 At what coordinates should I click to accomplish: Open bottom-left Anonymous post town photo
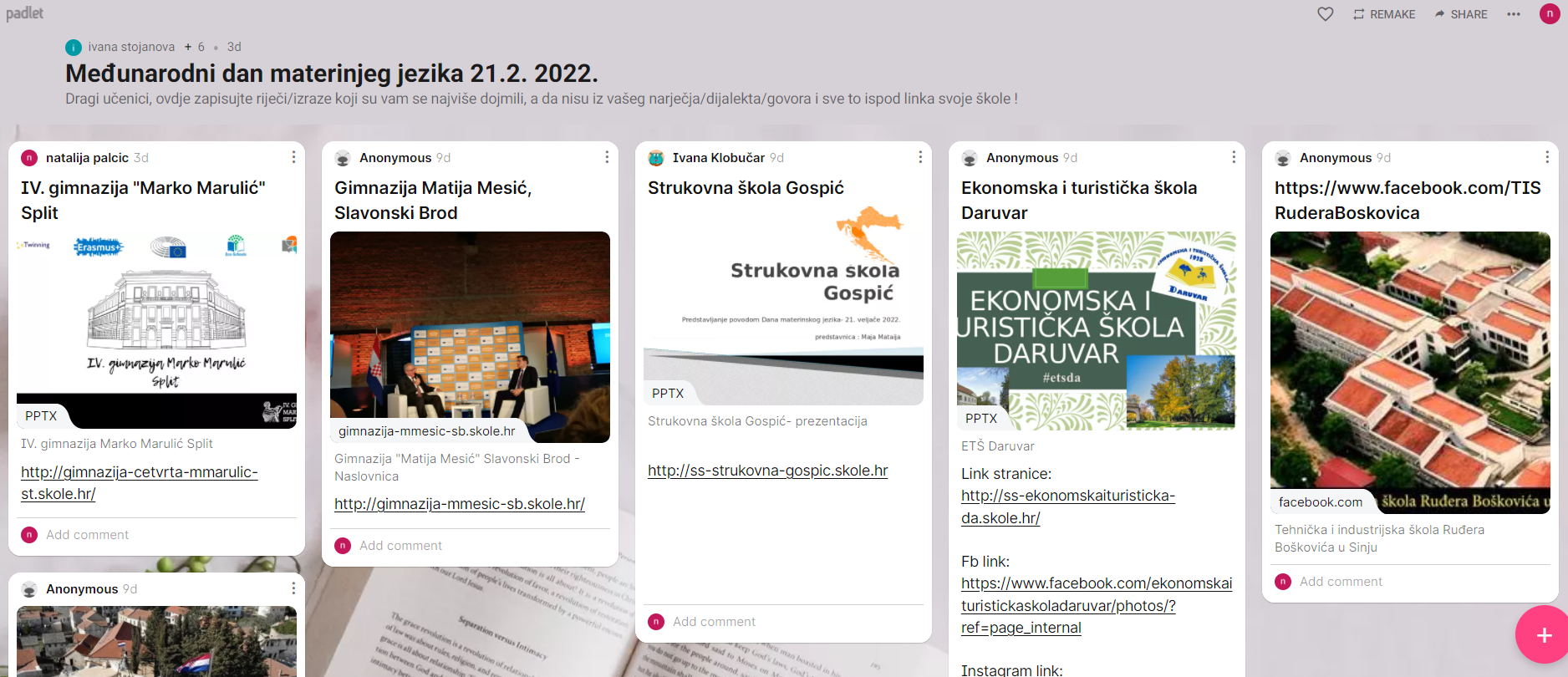point(156,641)
